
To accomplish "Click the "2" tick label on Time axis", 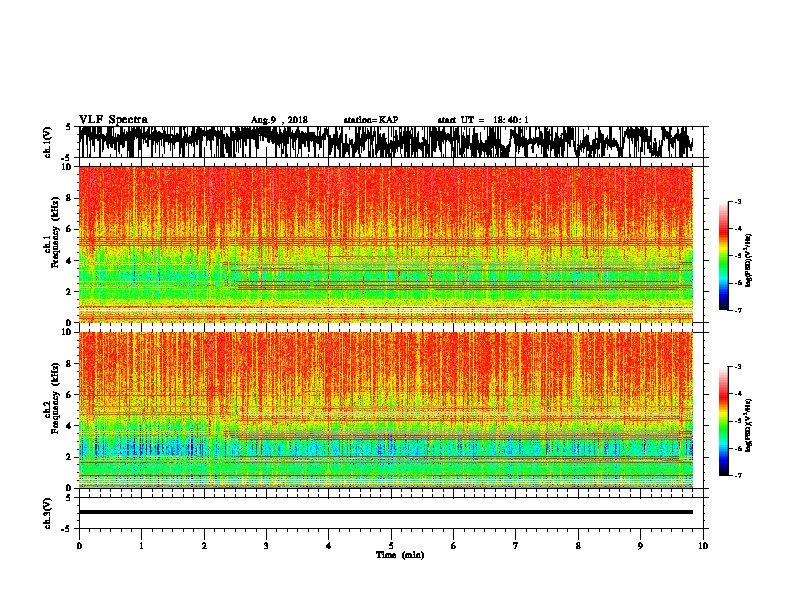I will [x=204, y=546].
